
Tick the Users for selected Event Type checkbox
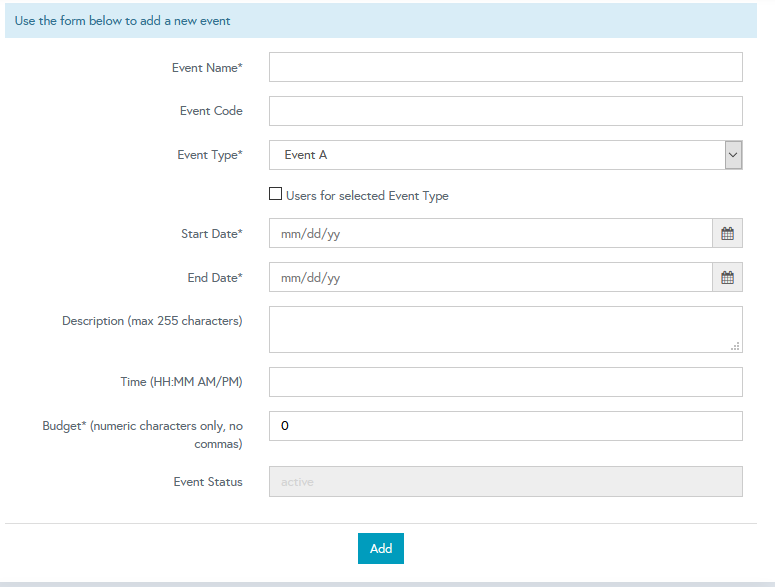276,195
